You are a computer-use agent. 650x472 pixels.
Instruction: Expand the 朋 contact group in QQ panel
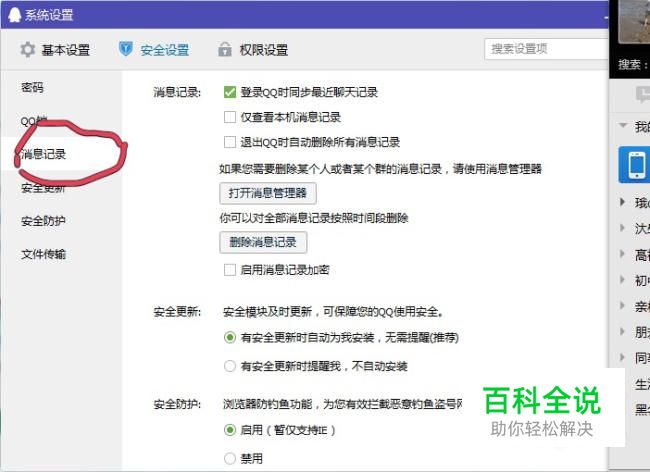[622, 331]
